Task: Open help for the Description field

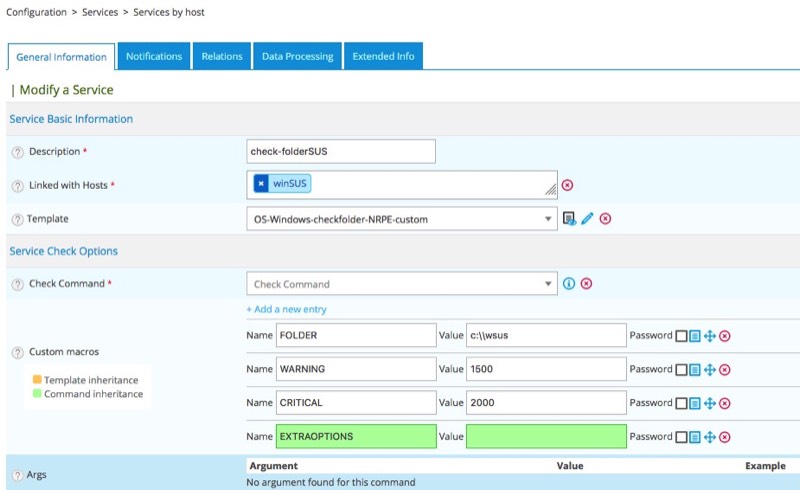Action: [x=17, y=152]
